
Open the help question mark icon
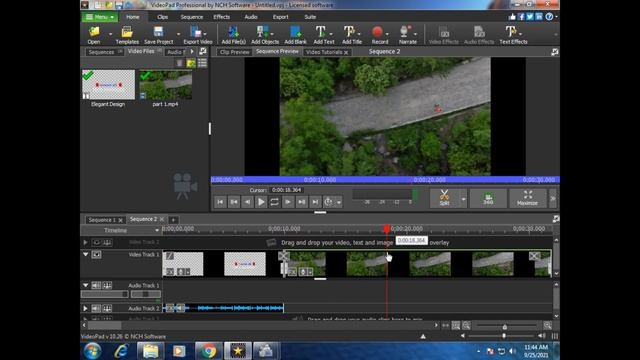coord(549,16)
